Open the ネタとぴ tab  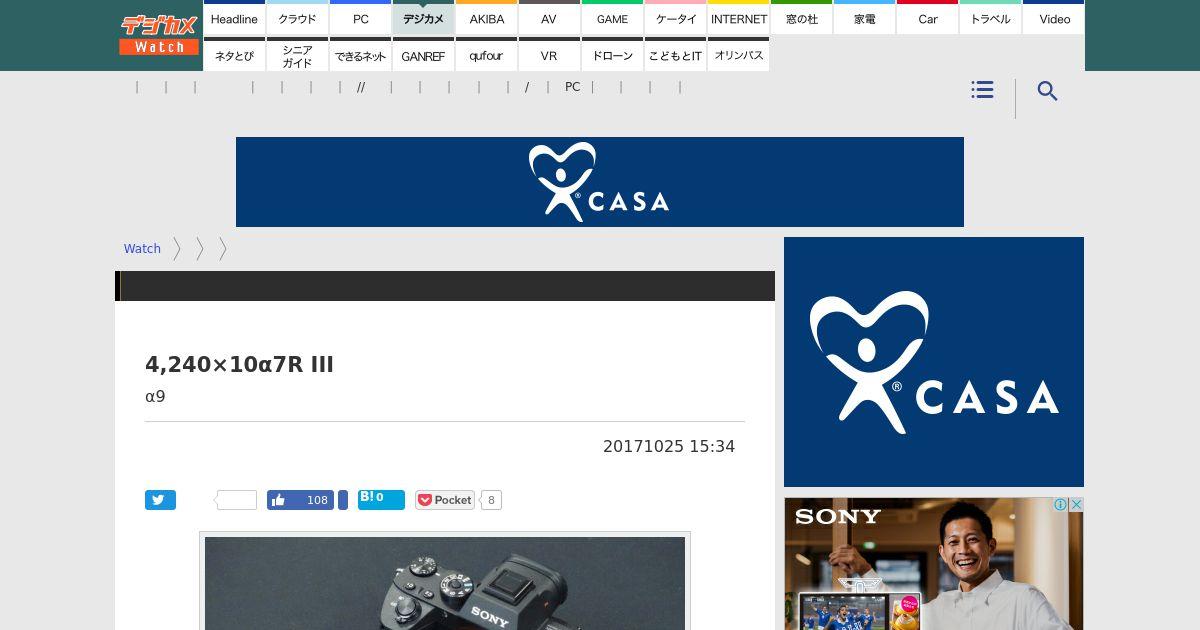(x=234, y=55)
